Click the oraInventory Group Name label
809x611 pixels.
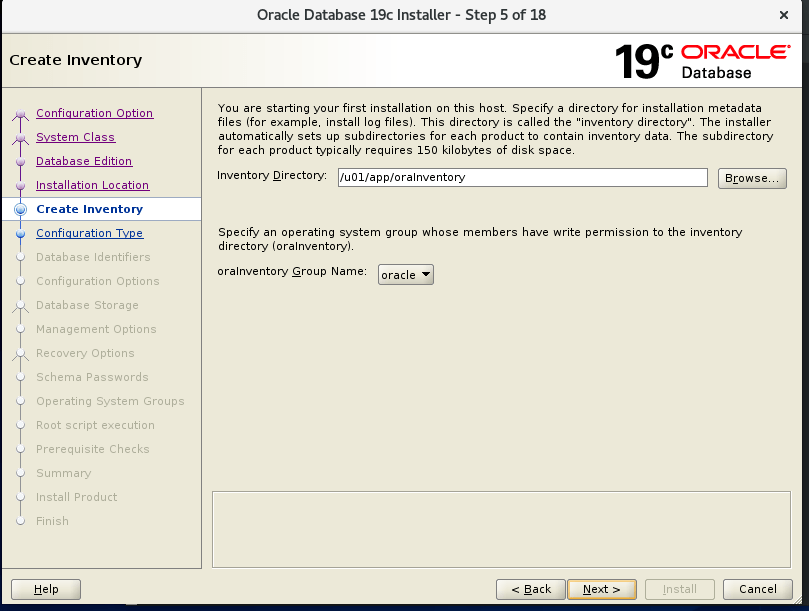(292, 271)
